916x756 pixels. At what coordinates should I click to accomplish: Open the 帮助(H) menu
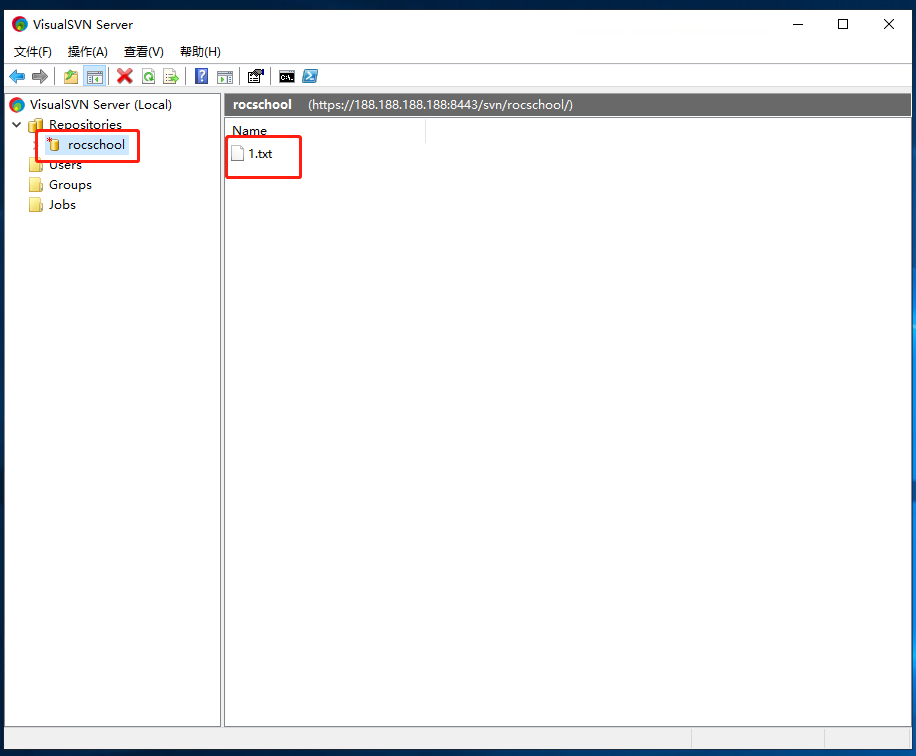click(x=200, y=51)
